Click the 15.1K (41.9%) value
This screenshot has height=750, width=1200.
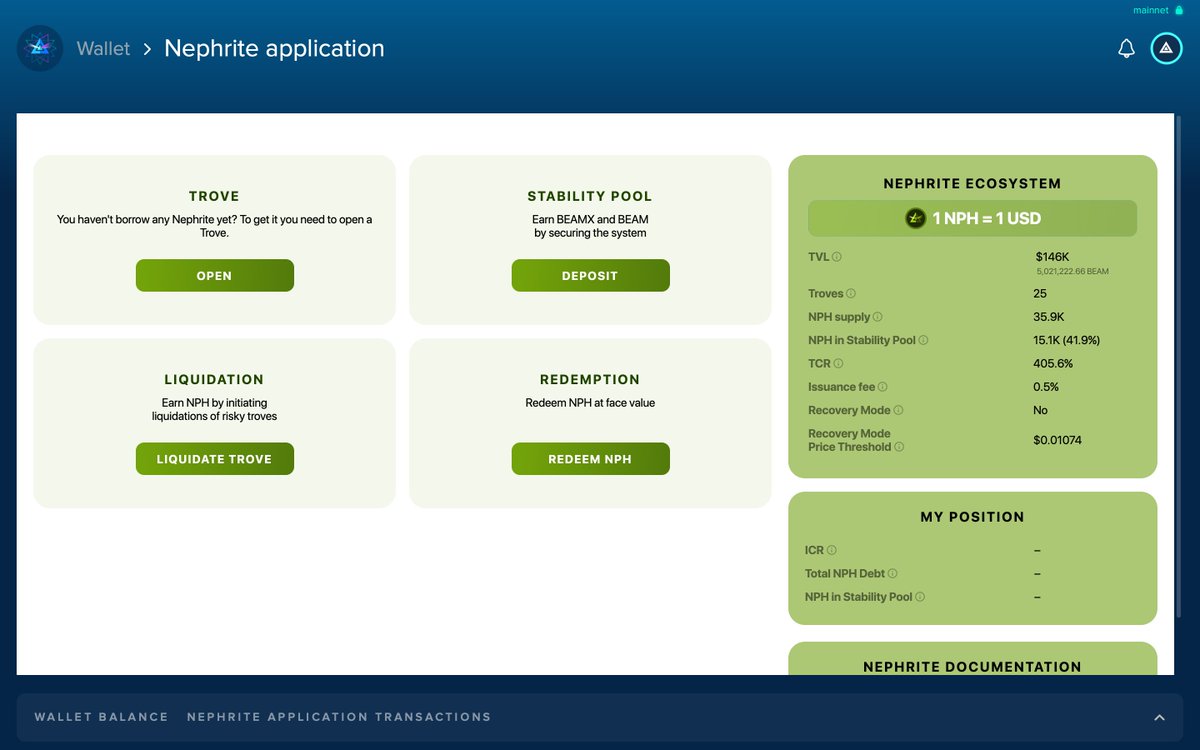coord(1067,340)
